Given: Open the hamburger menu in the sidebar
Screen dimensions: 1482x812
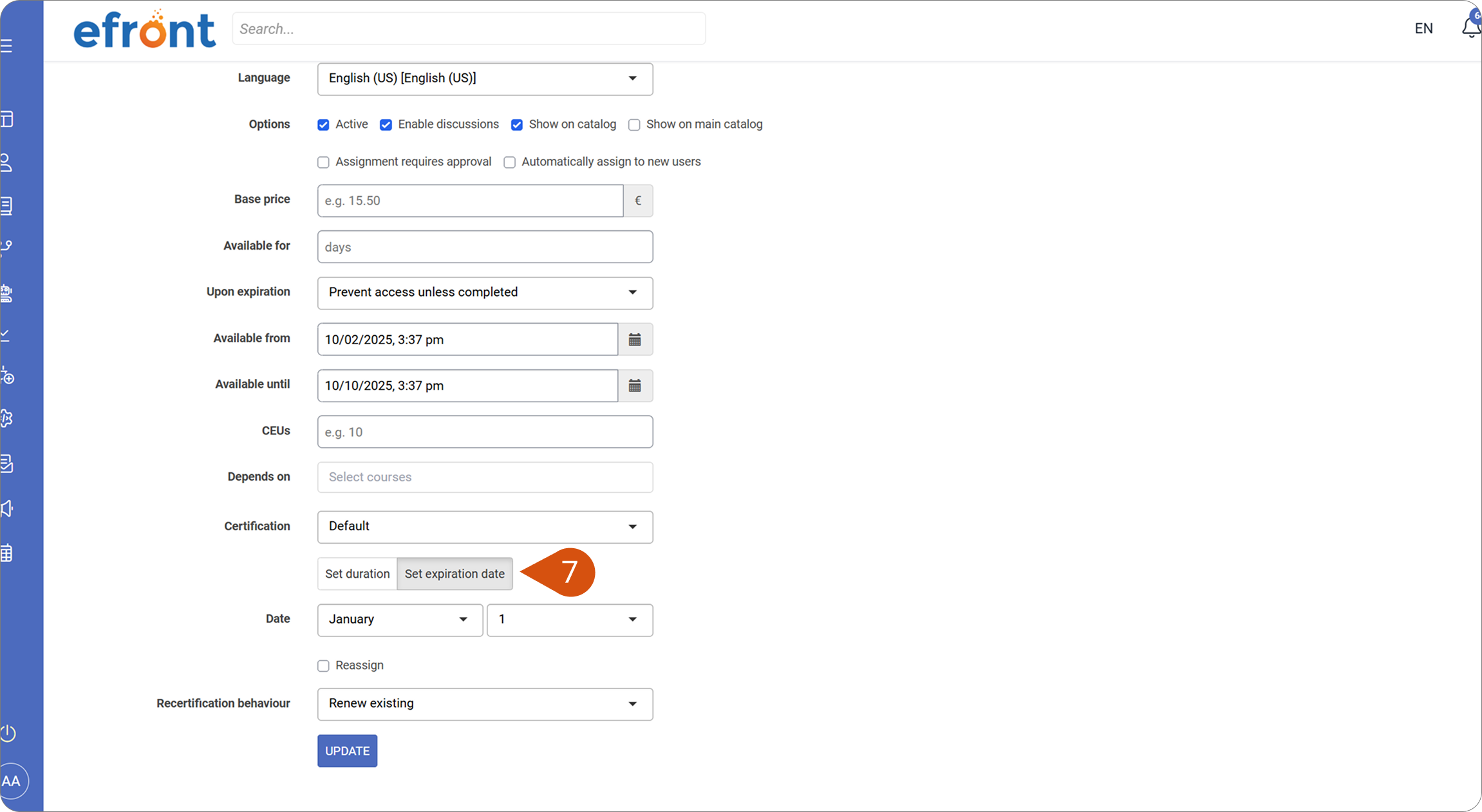Looking at the screenshot, I should click(6, 46).
